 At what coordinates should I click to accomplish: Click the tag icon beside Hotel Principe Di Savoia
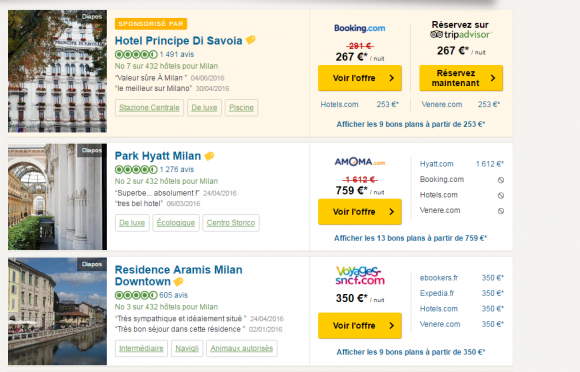click(251, 40)
